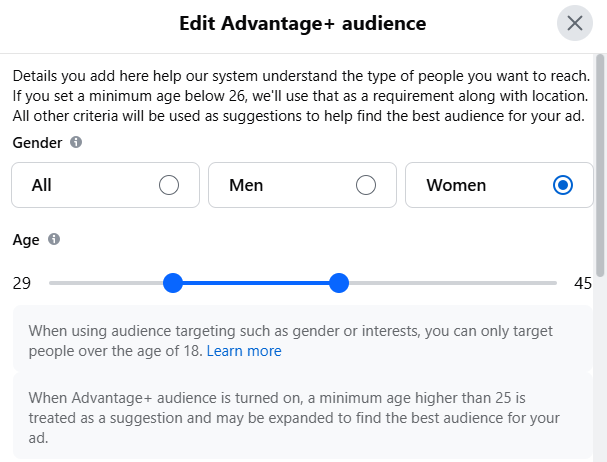Image resolution: width=607 pixels, height=462 pixels.
Task: Click the gray track right of maximum handle
Action: pos(450,283)
